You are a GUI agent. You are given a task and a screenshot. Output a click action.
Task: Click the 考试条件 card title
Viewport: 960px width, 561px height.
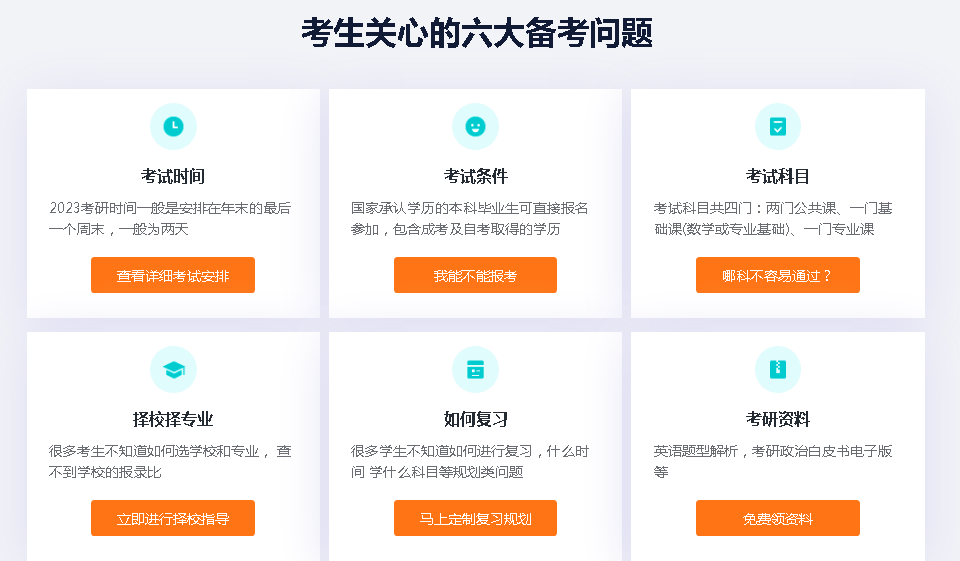pyautogui.click(x=476, y=176)
